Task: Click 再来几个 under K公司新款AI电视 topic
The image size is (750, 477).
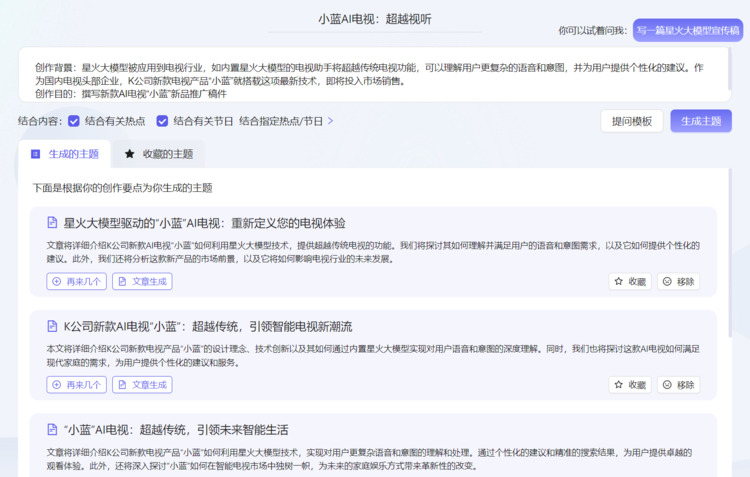Action: click(77, 385)
